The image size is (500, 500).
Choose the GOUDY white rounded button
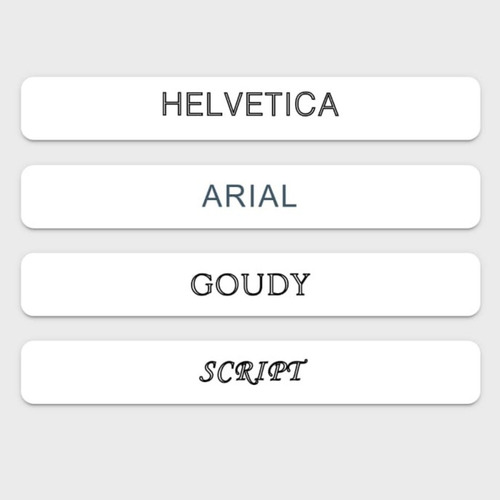click(250, 284)
